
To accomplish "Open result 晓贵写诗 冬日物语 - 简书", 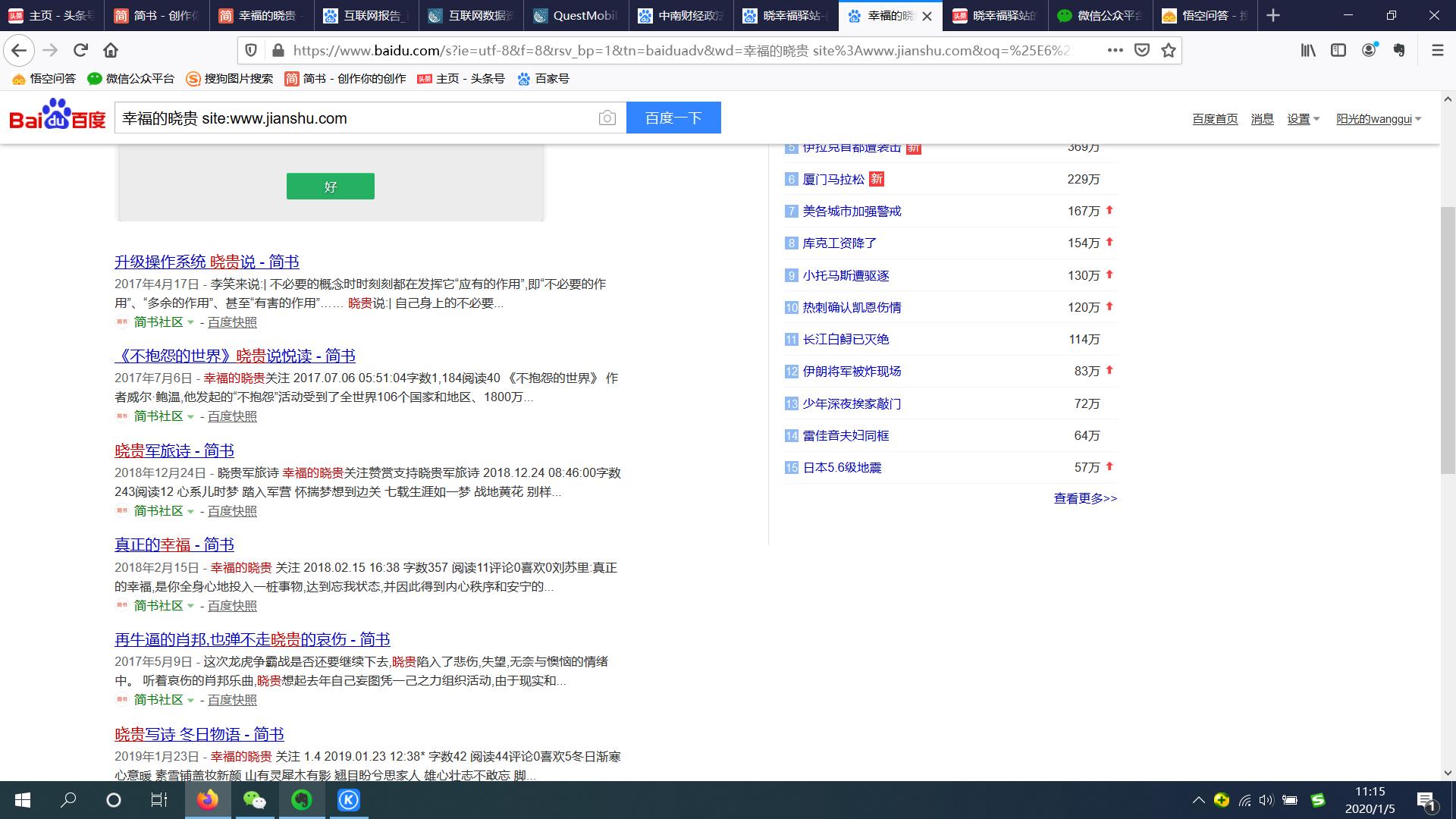I will click(199, 735).
